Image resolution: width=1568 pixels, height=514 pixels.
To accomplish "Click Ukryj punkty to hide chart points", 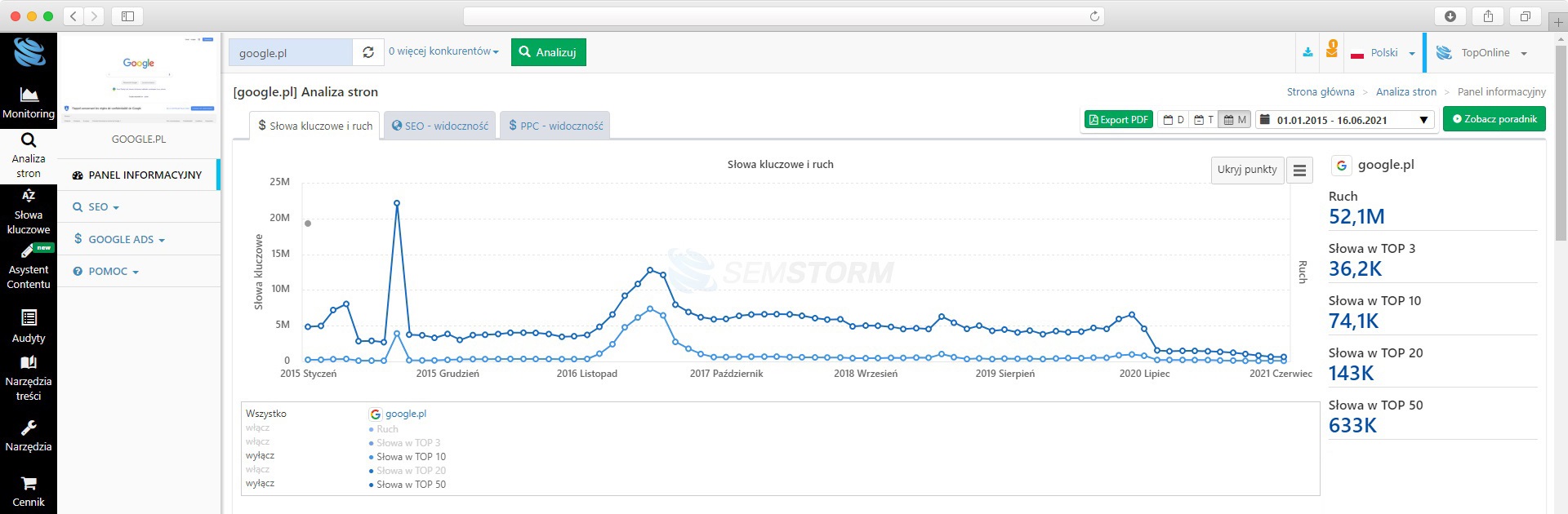I will click(1246, 170).
